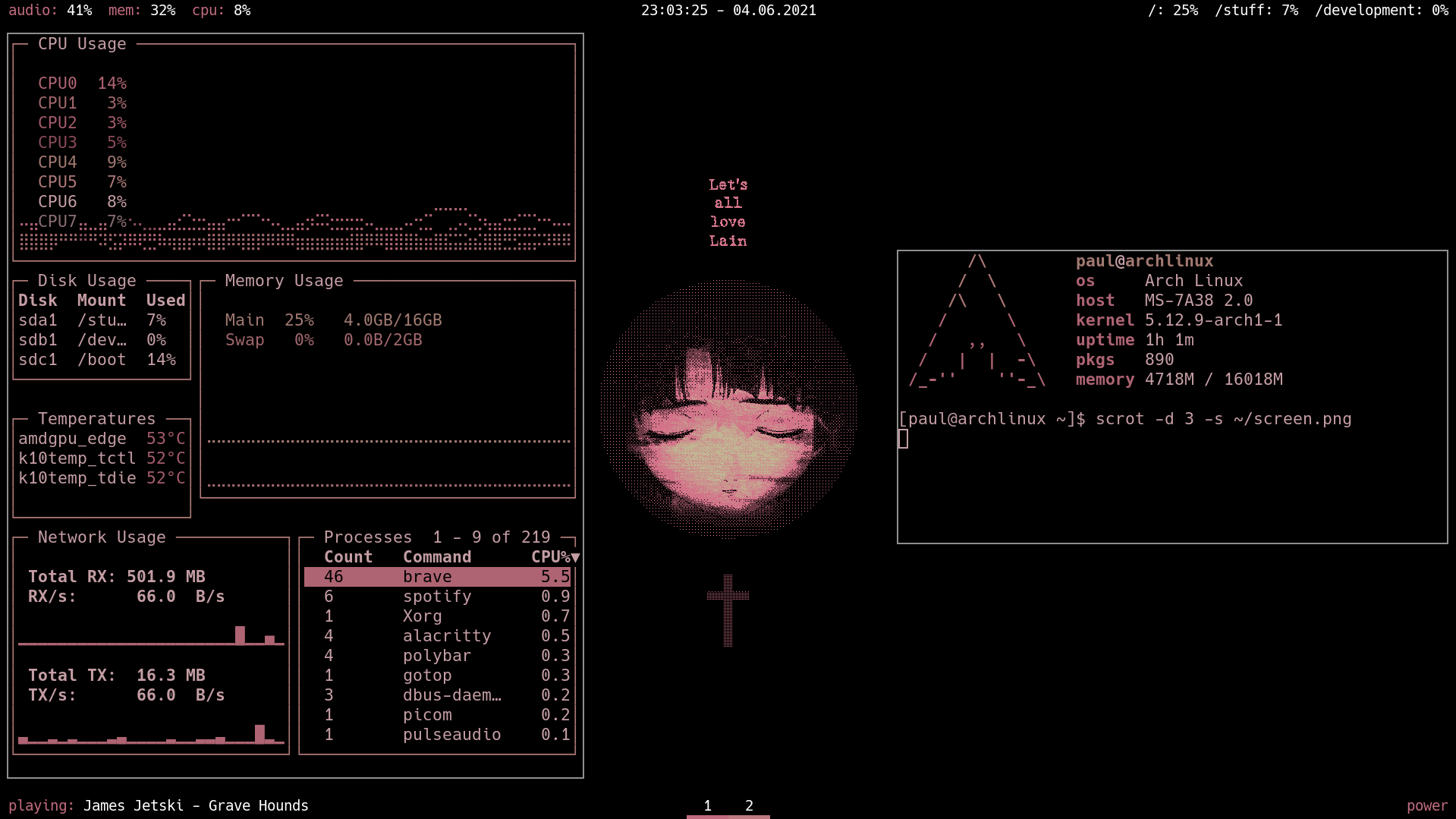Click the root filesystem 25% indicator
The width and height of the screenshot is (1456, 819).
(1173, 11)
